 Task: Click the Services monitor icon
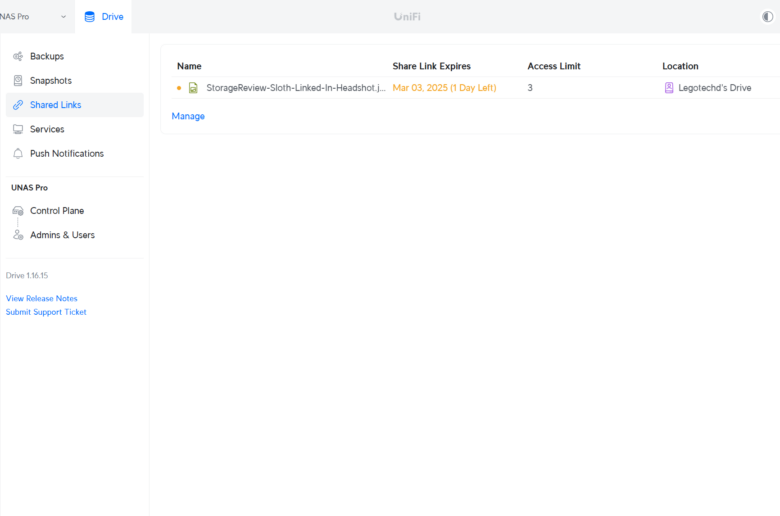[18, 129]
